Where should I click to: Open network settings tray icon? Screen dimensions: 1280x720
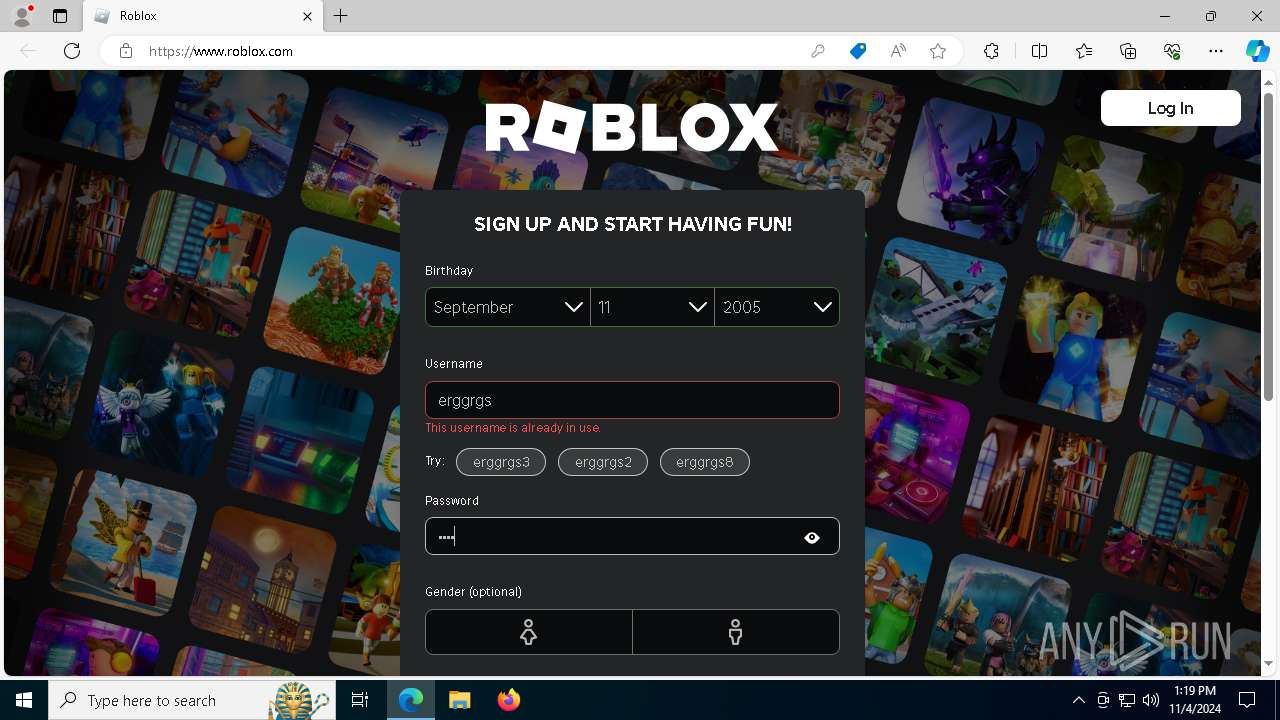click(x=1127, y=700)
